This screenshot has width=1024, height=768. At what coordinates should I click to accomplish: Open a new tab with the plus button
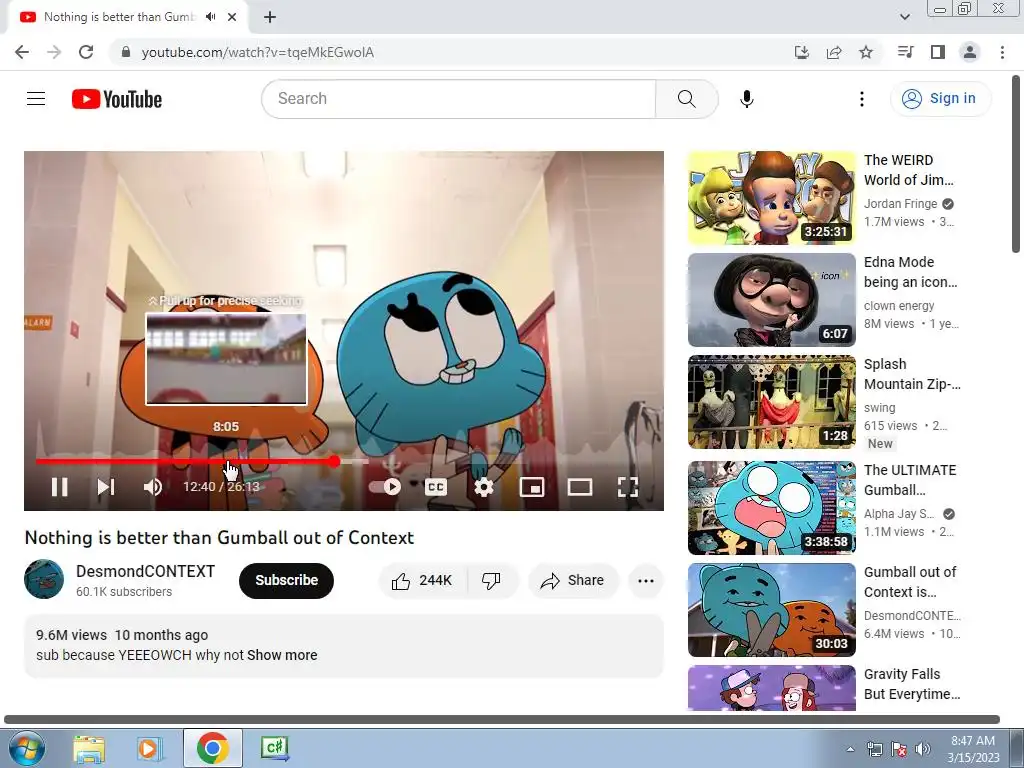270,17
